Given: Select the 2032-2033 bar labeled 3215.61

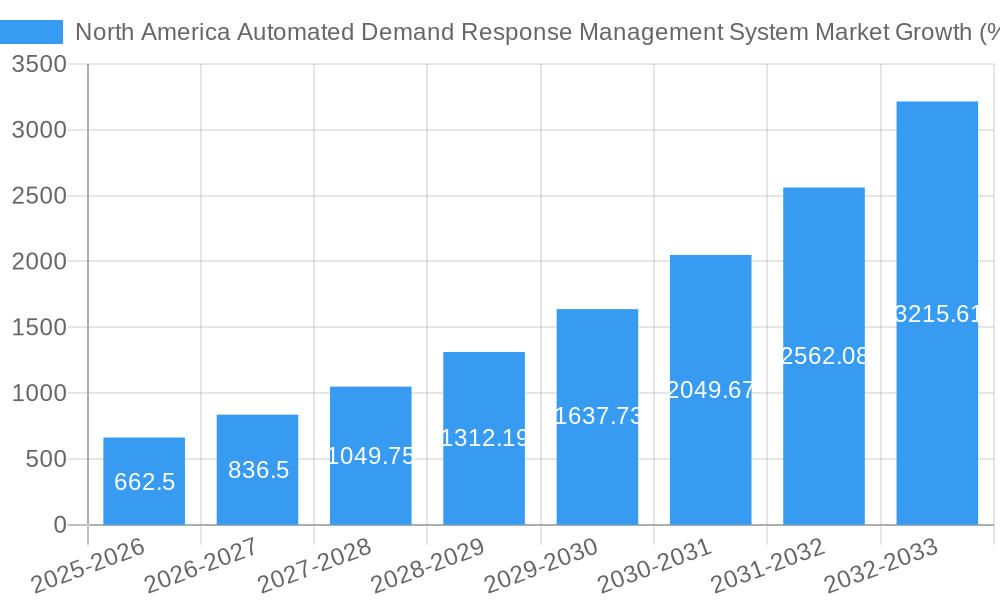Looking at the screenshot, I should pos(938,313).
